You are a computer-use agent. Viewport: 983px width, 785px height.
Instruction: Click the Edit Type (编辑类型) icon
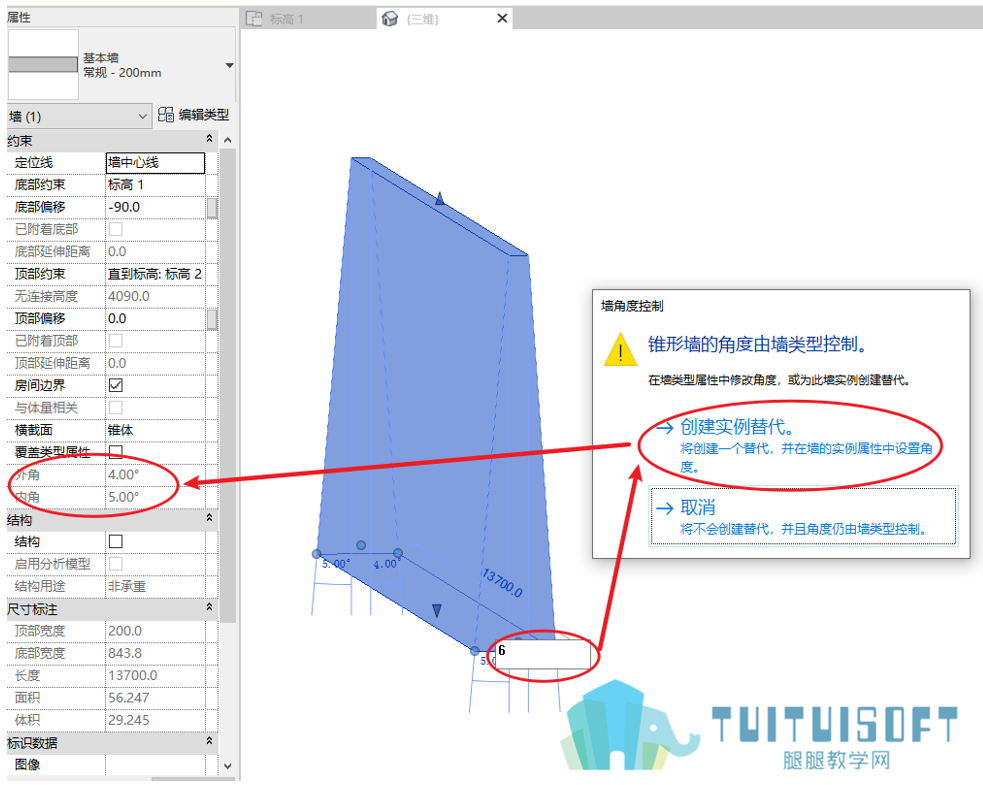[166, 114]
